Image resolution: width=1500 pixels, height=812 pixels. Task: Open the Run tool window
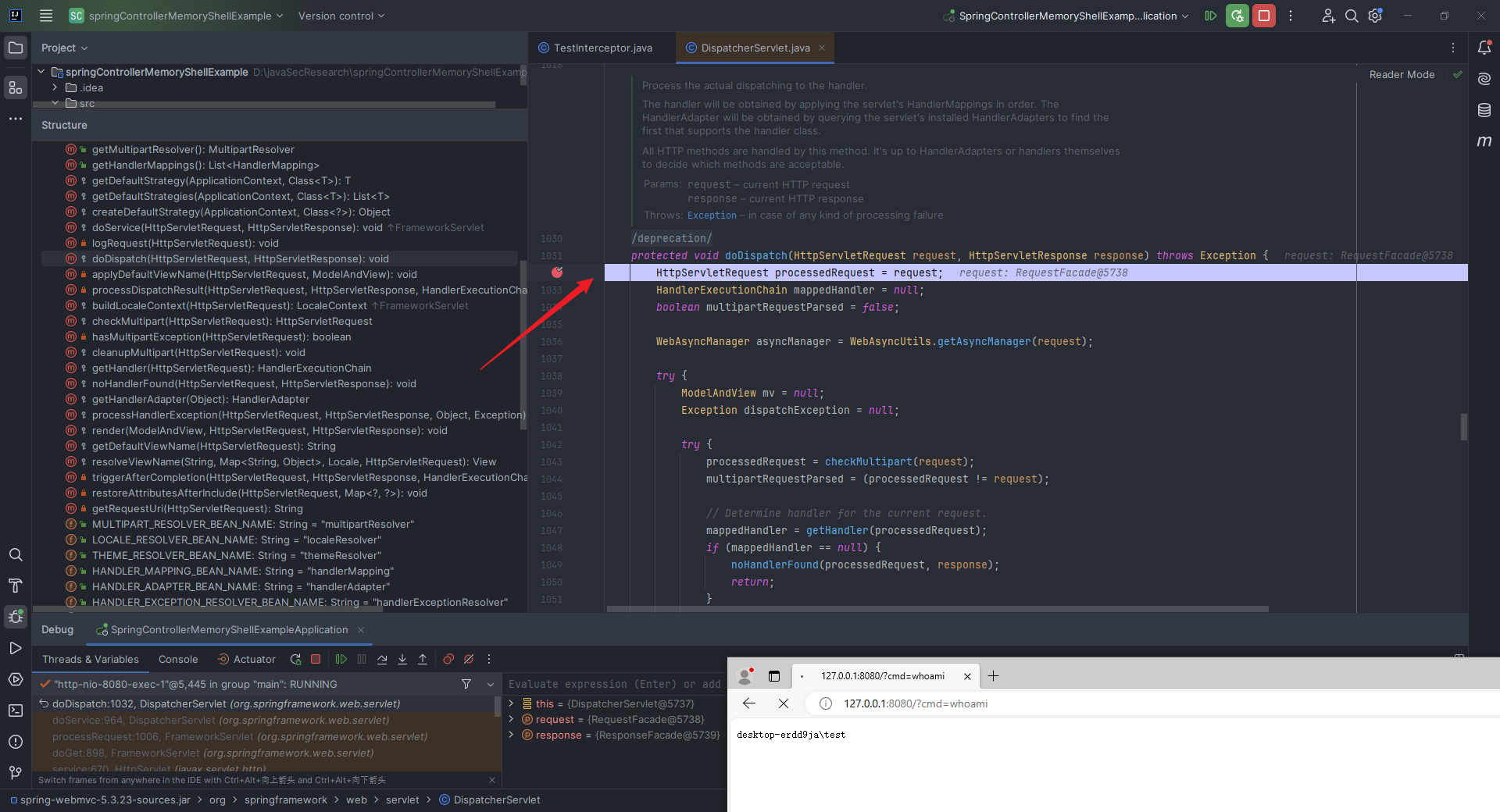pos(16,648)
